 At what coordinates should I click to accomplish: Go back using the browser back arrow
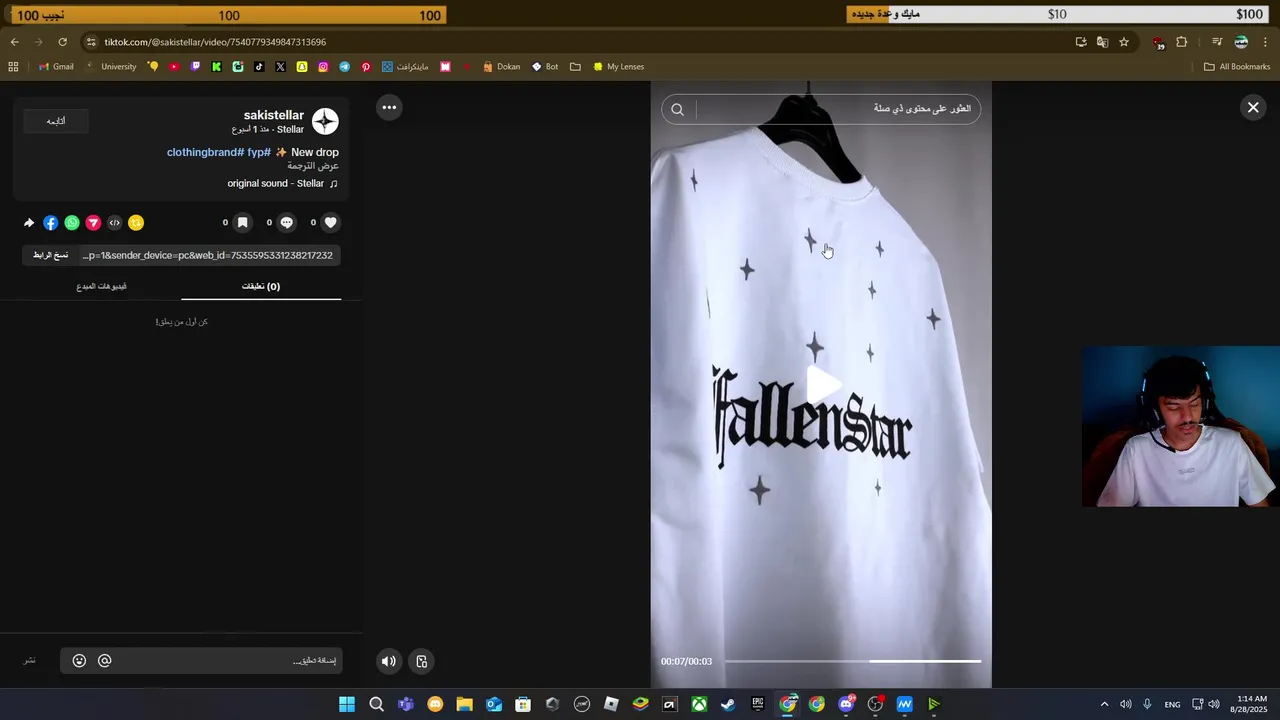tap(14, 42)
